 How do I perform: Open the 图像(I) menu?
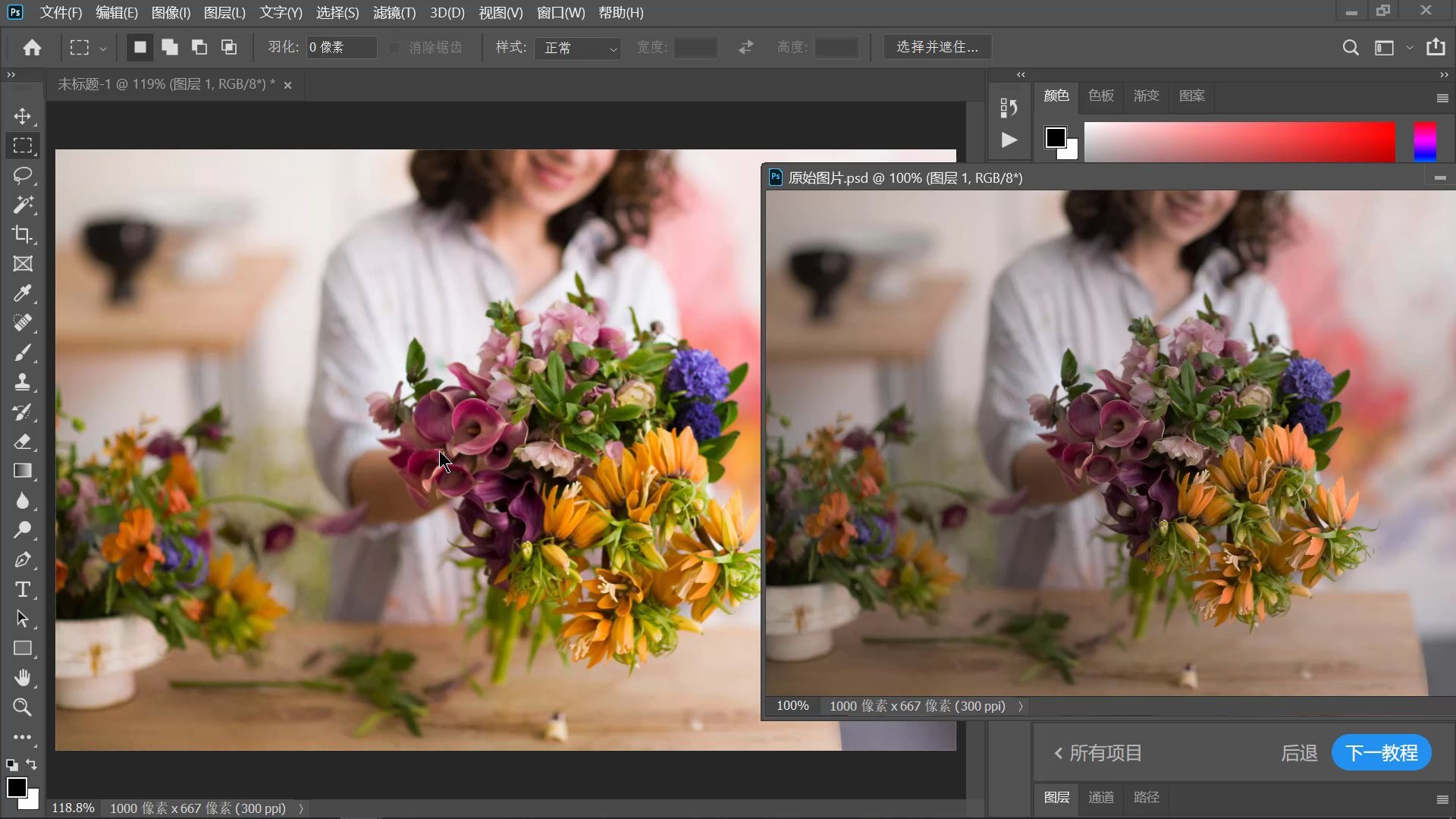click(x=171, y=13)
